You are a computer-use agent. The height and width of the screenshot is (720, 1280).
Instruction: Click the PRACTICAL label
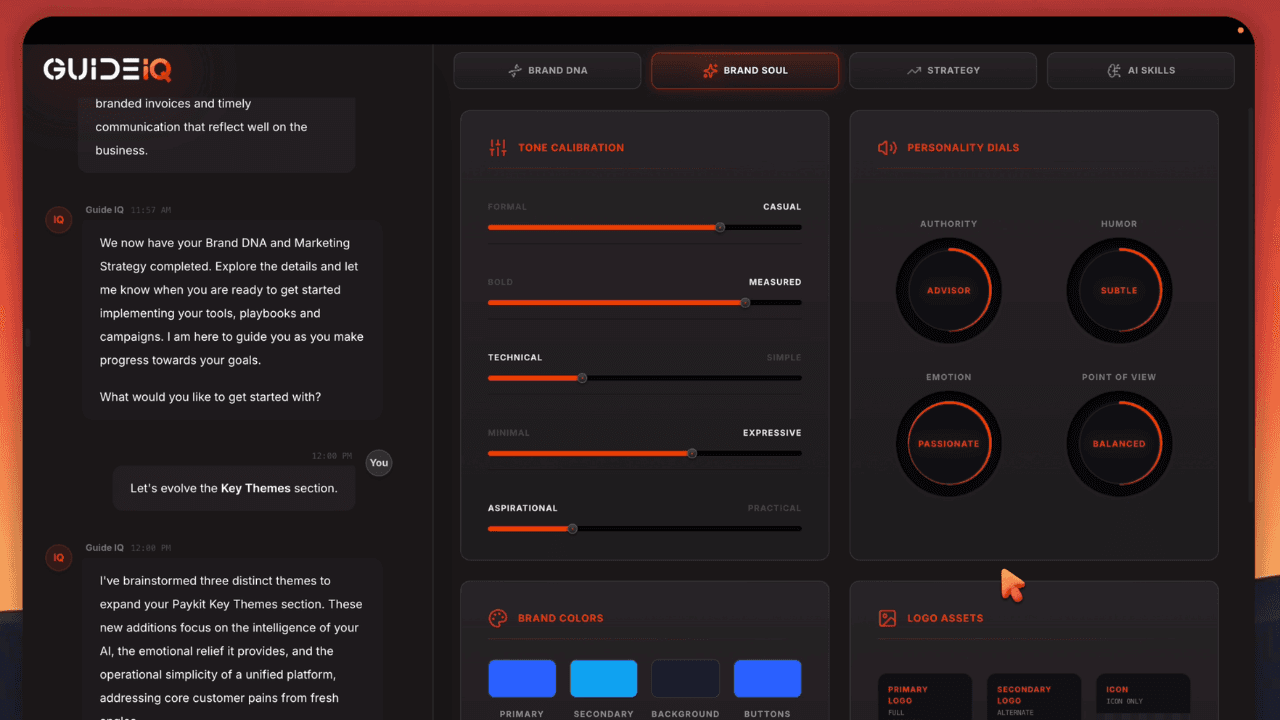coord(775,508)
